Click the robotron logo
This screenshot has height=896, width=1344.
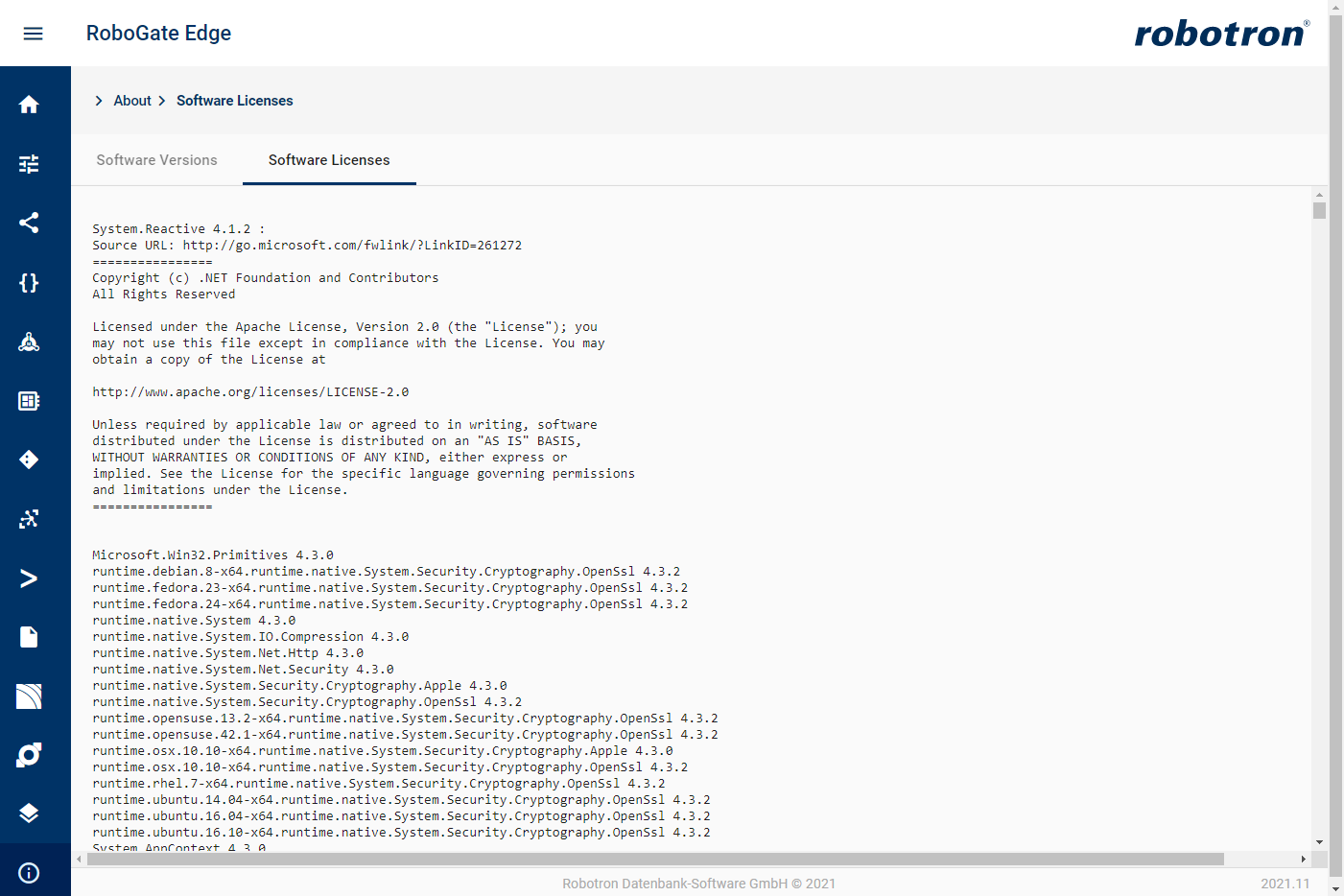tap(1222, 34)
